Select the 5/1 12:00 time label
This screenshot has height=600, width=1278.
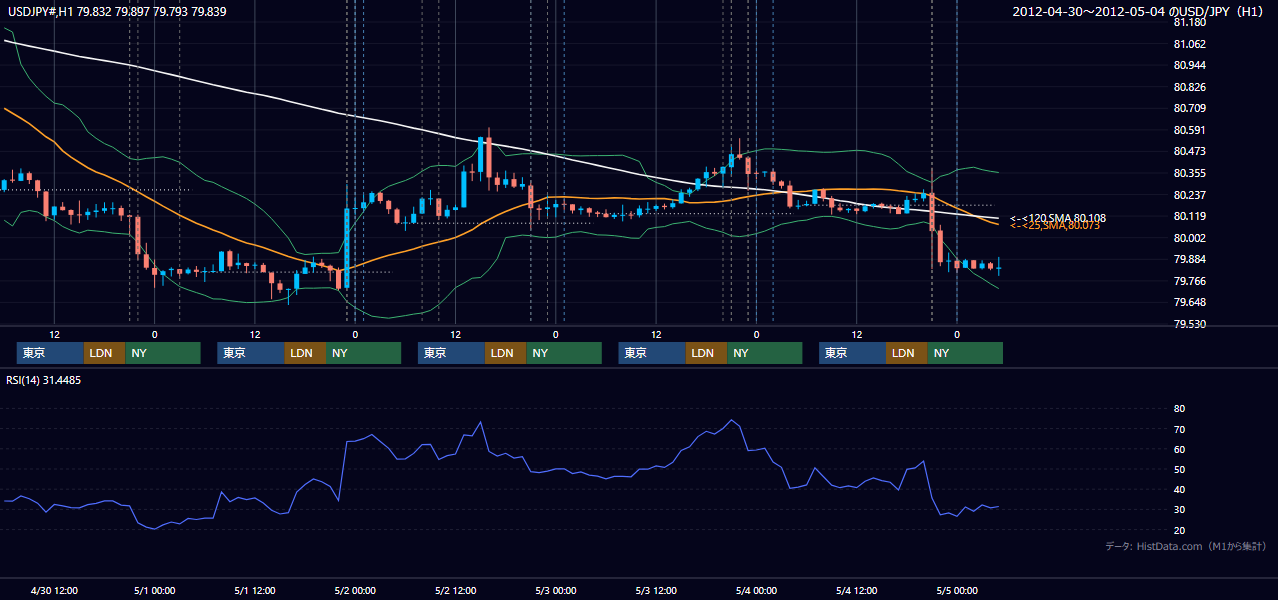[254, 590]
